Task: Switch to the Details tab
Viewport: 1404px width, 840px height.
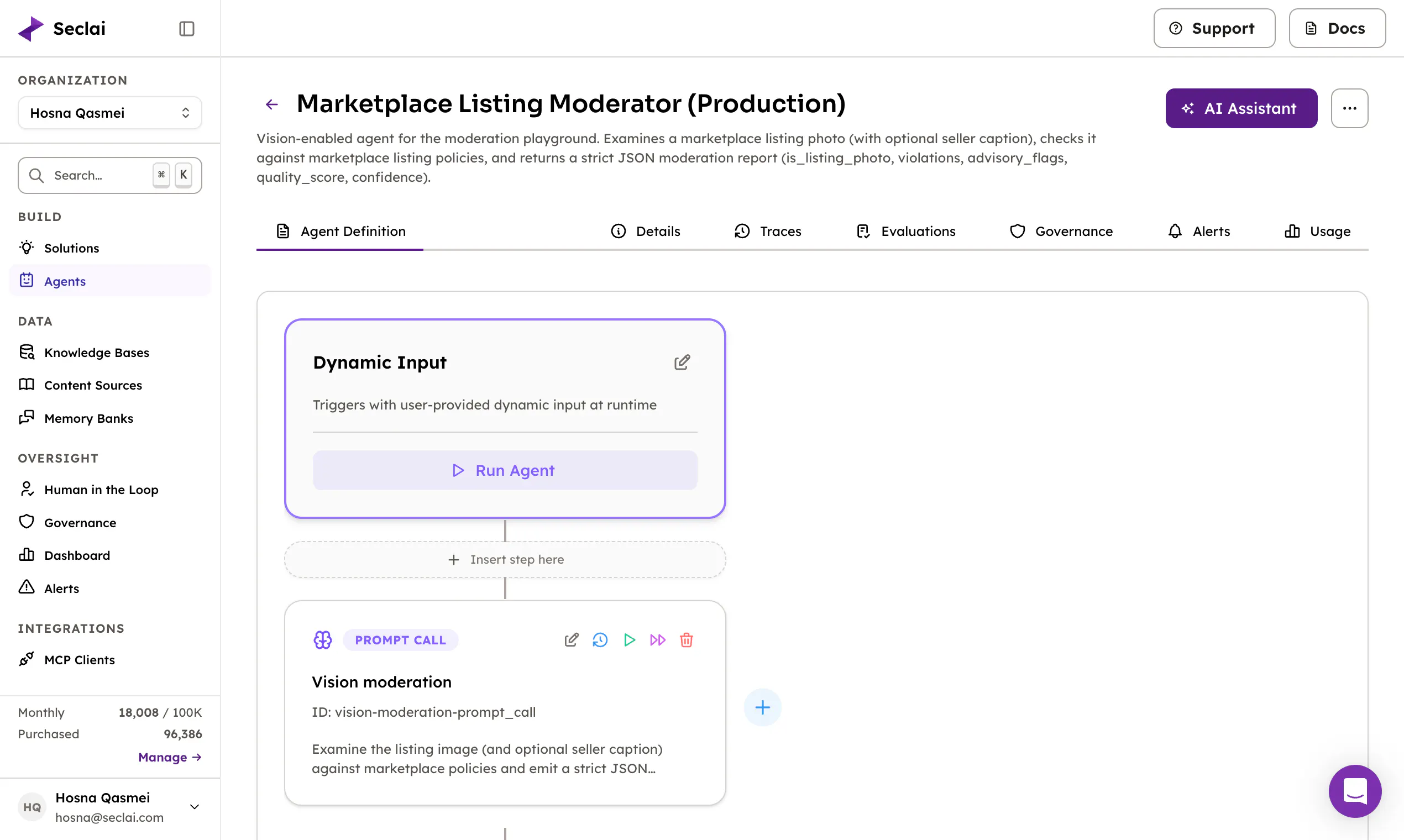Action: tap(646, 231)
